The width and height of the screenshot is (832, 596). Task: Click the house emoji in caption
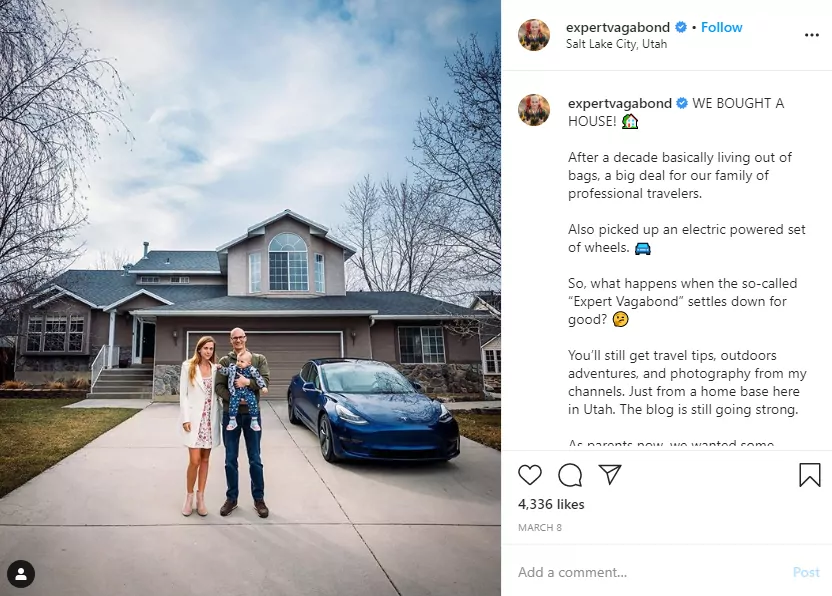coord(630,122)
